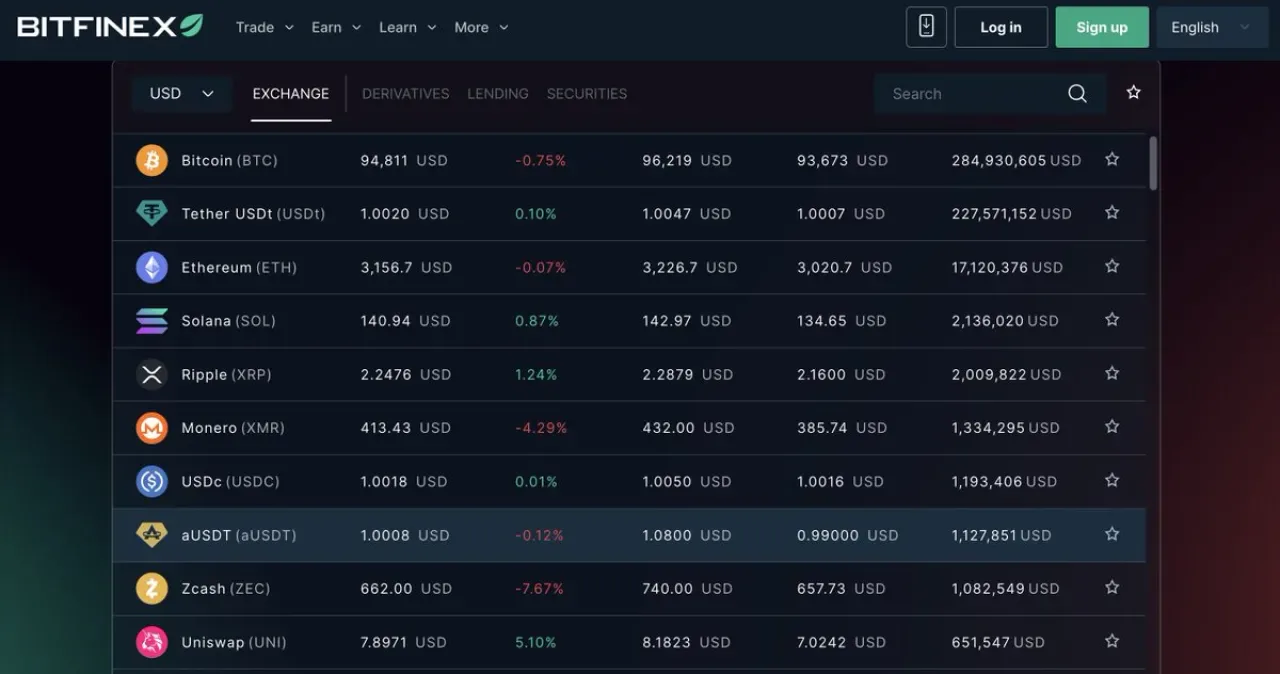Favorite Ethereum with its star

tap(1112, 266)
